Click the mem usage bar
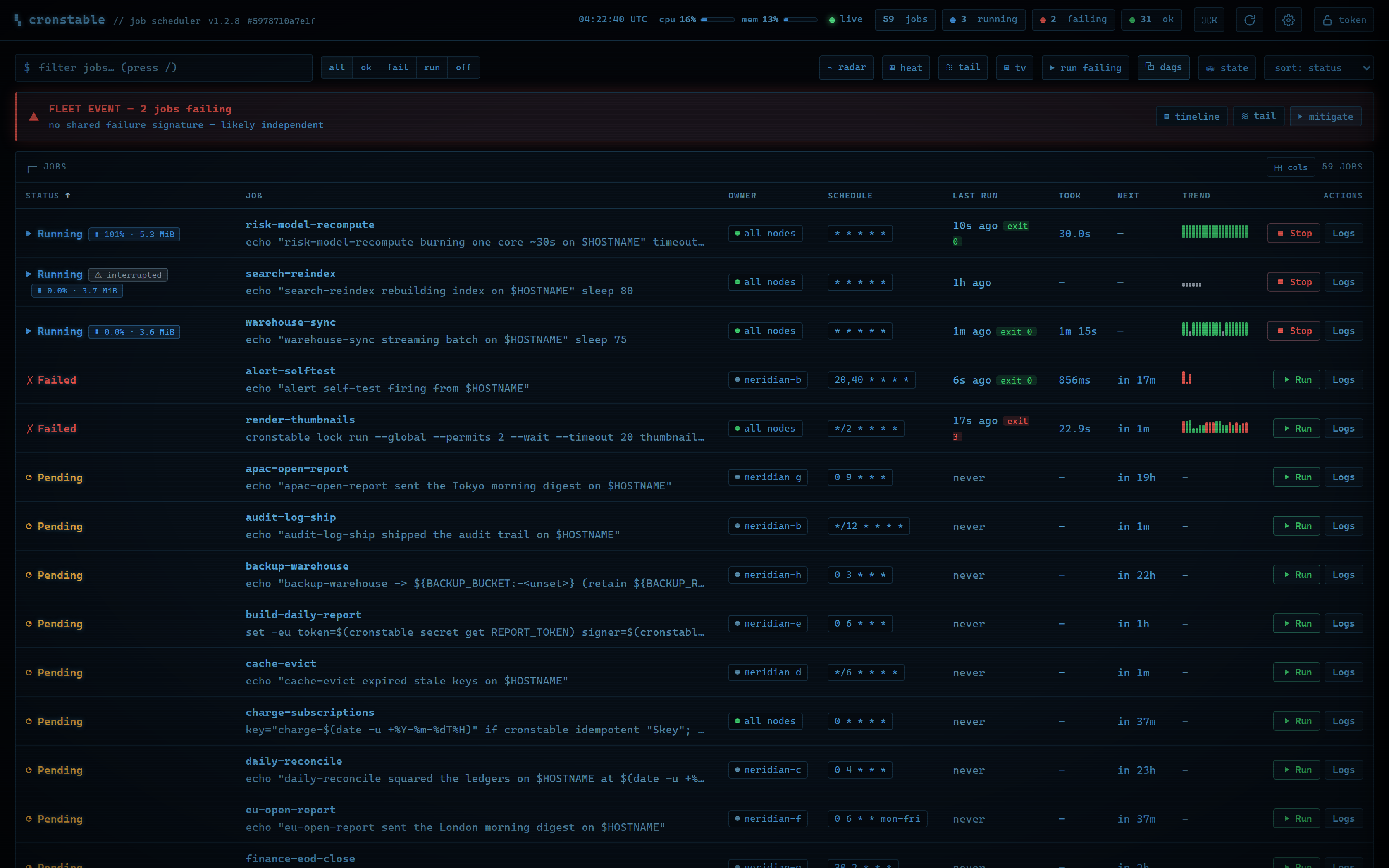 coord(800,19)
